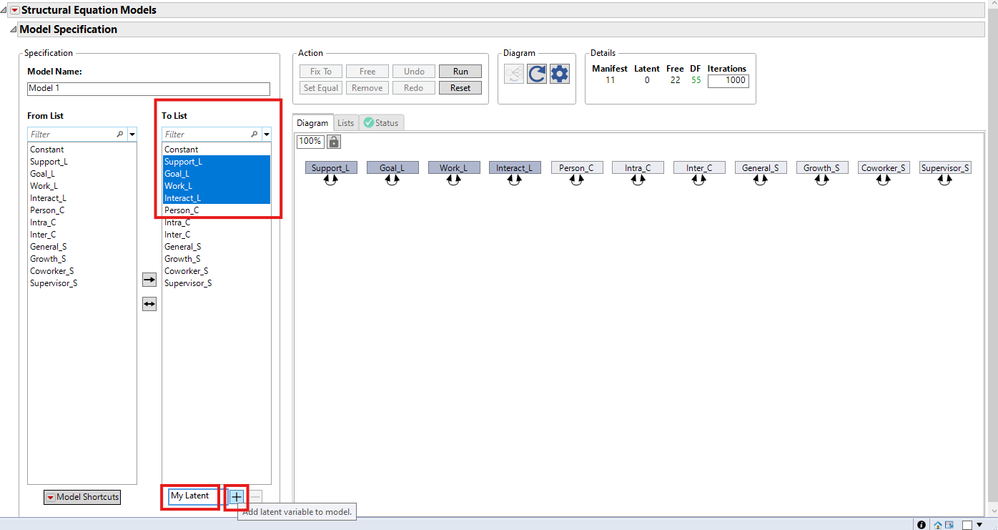The image size is (998, 530).
Task: Select the Person_C node in diagram
Action: click(576, 168)
